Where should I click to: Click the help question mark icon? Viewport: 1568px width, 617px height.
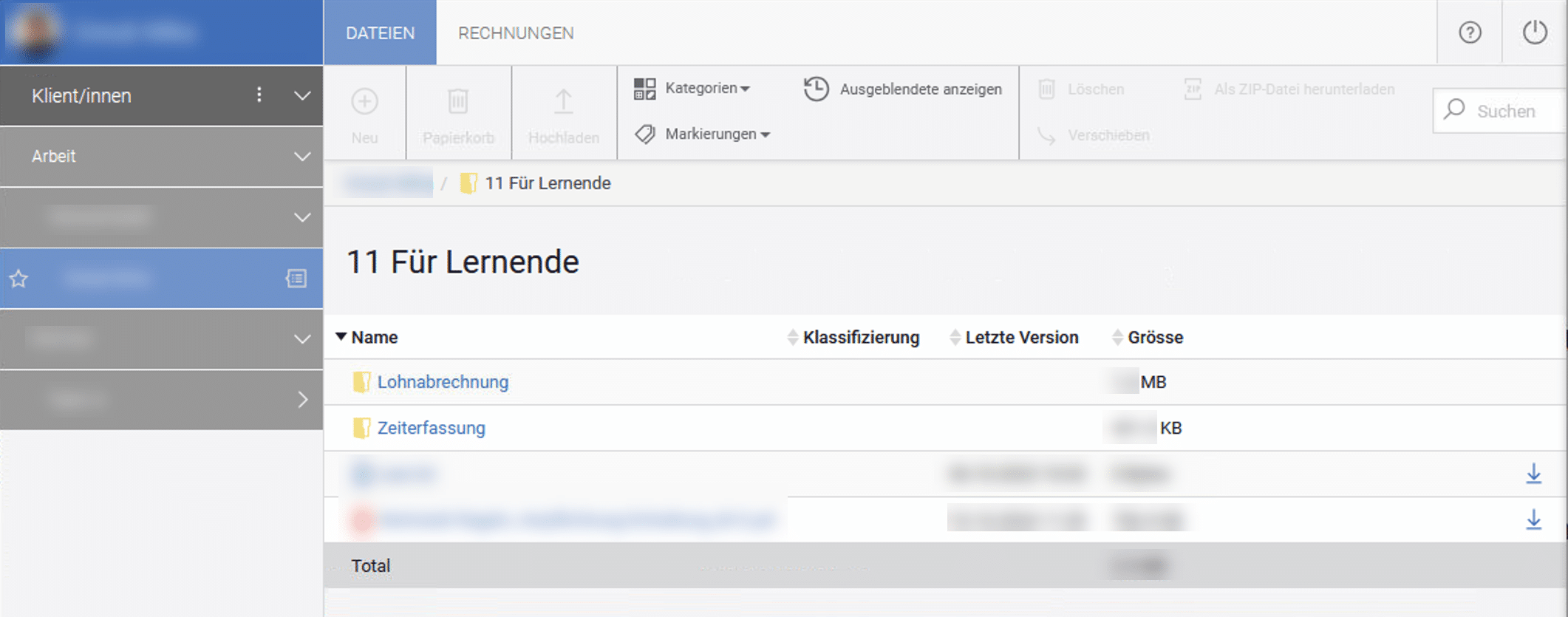[x=1470, y=33]
